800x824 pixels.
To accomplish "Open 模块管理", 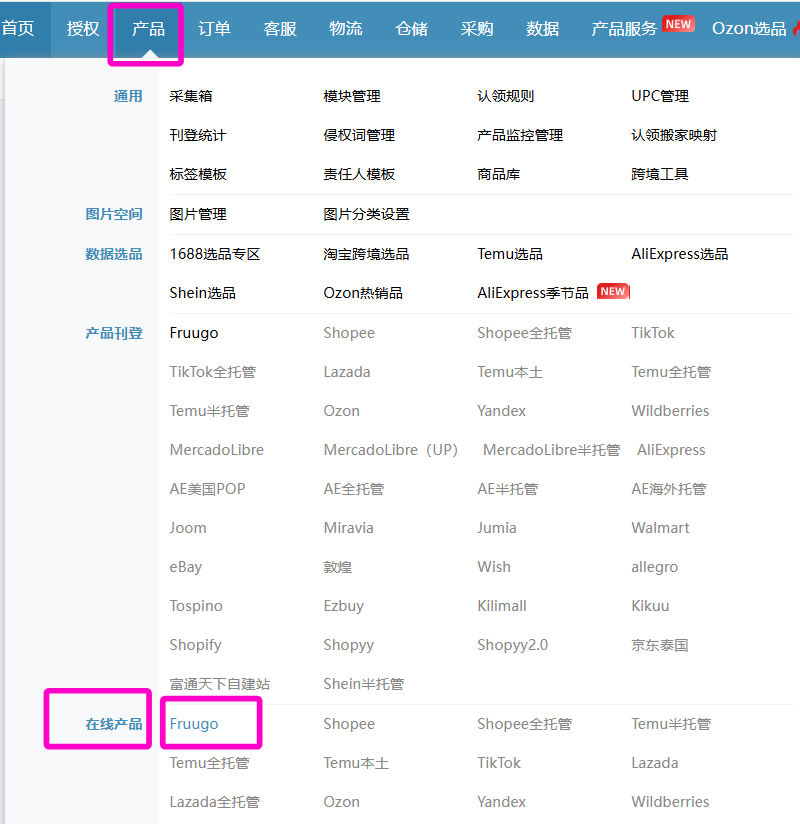I will point(352,96).
